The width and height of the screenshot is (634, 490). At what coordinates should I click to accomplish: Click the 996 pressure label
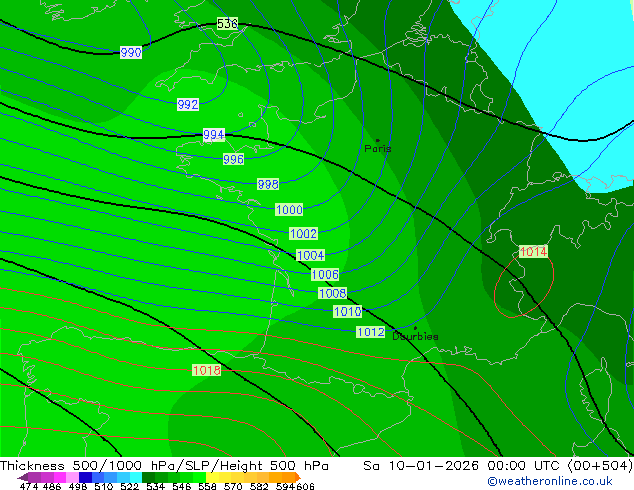click(x=233, y=159)
